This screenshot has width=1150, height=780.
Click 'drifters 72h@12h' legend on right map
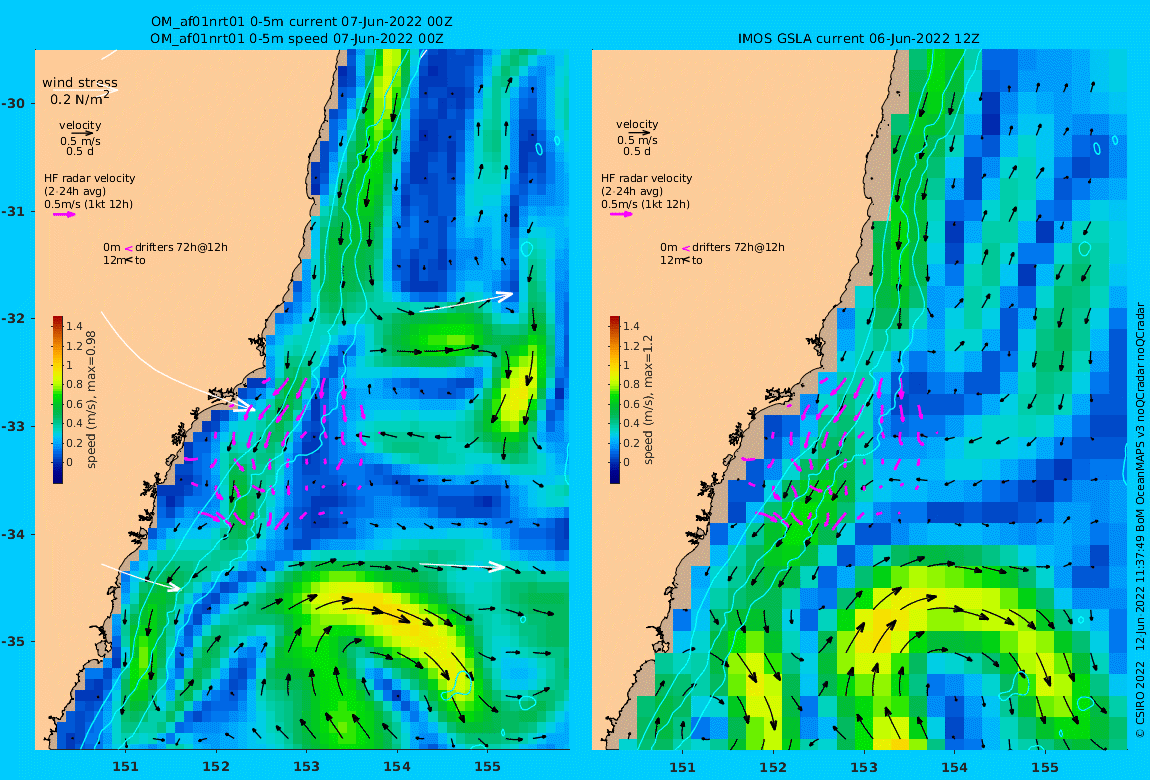pos(738,248)
